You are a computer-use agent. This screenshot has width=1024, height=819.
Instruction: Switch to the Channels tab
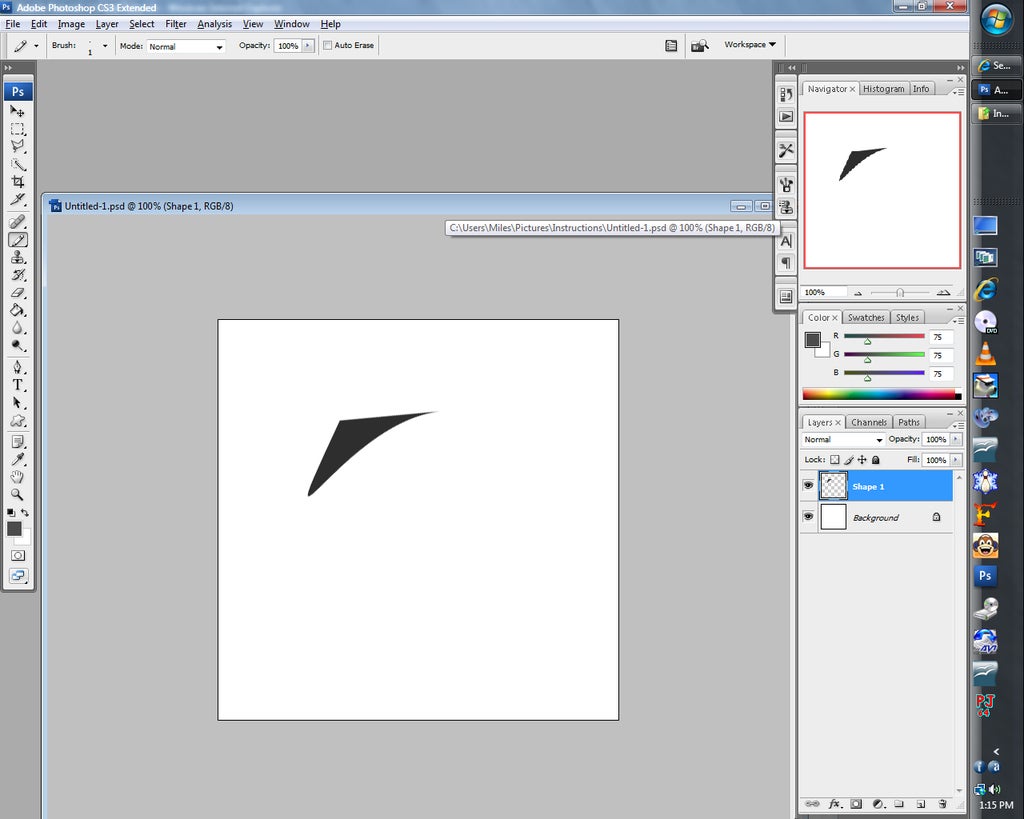coord(869,421)
